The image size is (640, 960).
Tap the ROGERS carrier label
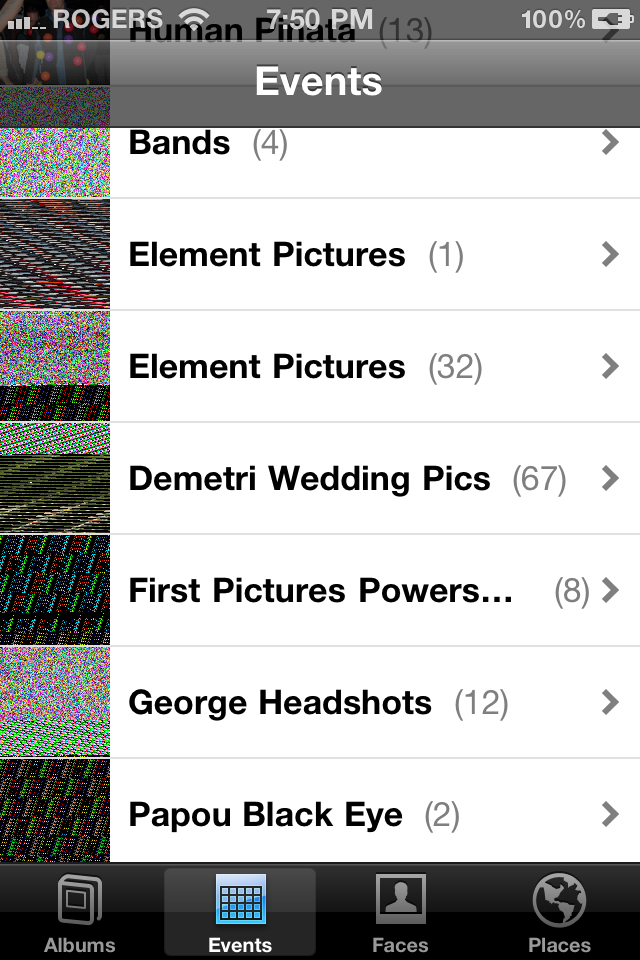tap(108, 19)
